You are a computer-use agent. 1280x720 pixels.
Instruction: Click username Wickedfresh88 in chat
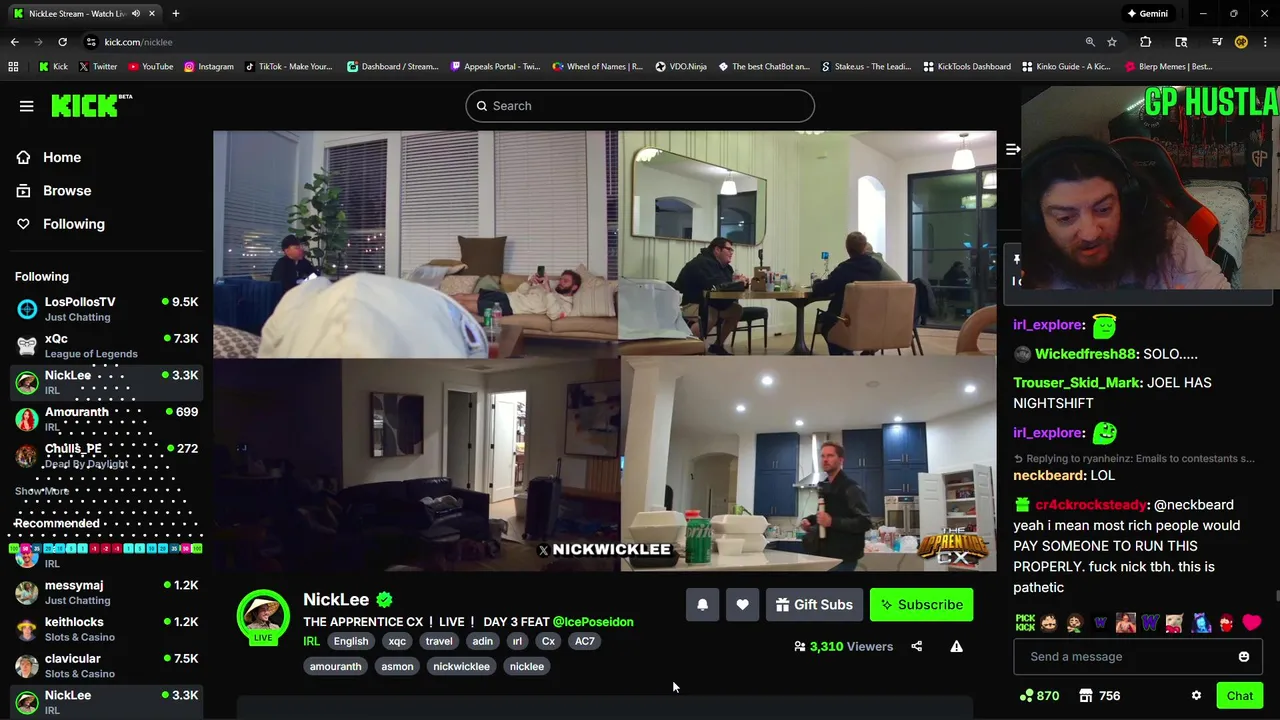point(1086,354)
